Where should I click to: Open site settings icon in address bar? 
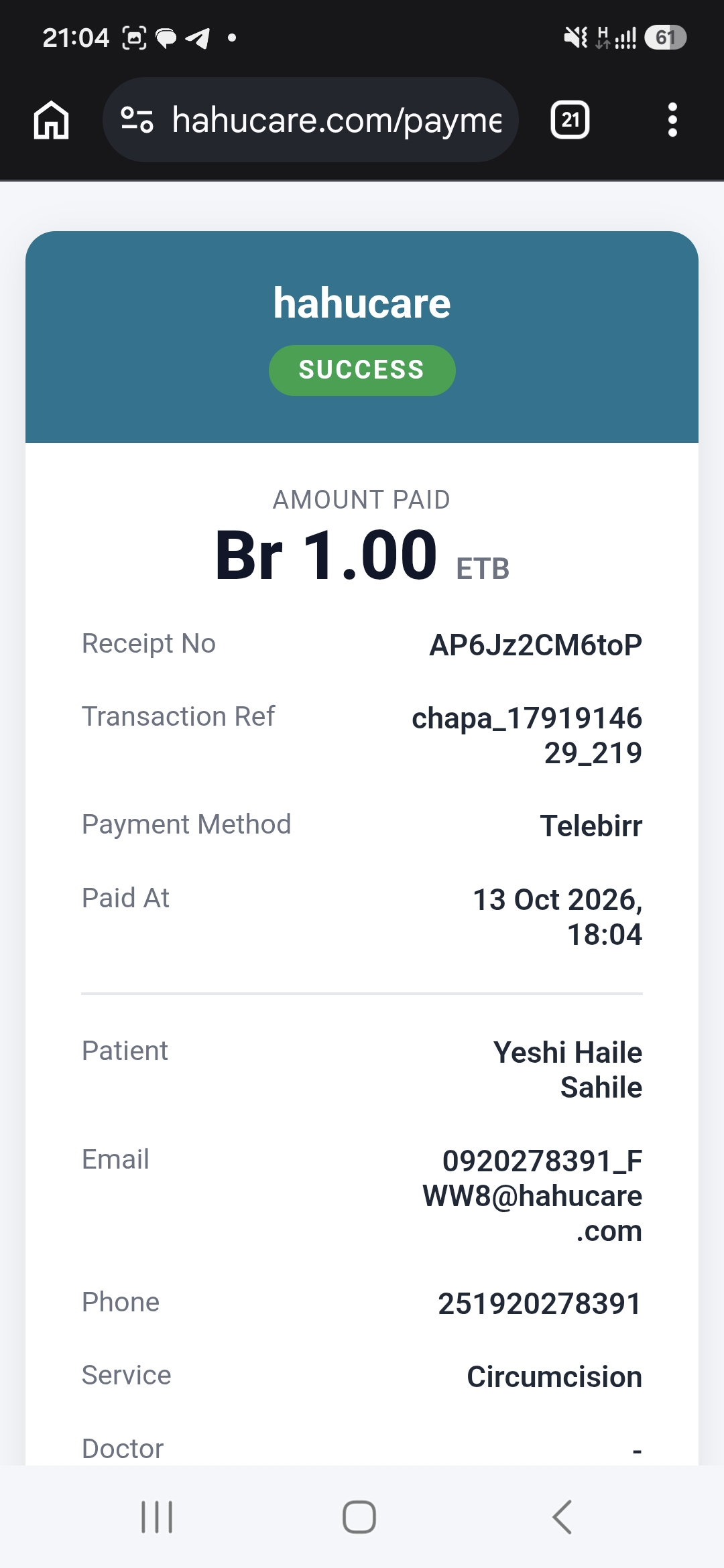(x=137, y=120)
